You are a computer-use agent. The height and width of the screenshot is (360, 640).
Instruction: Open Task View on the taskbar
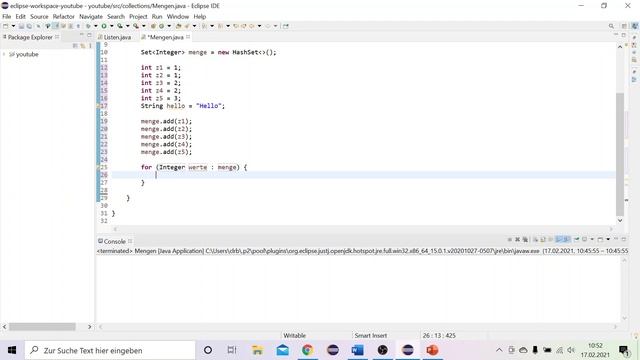[x=232, y=350]
